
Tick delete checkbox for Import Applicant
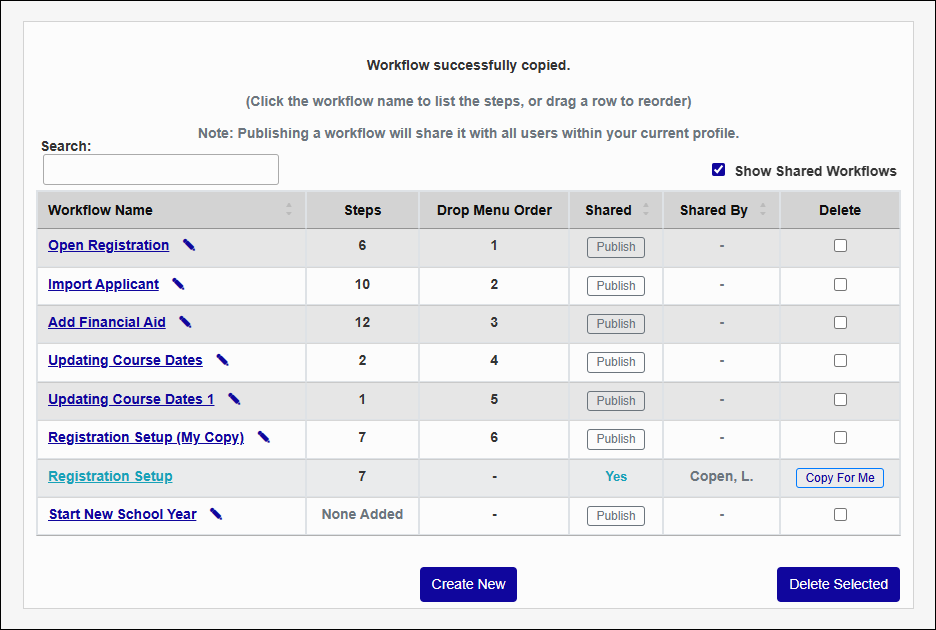tap(840, 284)
